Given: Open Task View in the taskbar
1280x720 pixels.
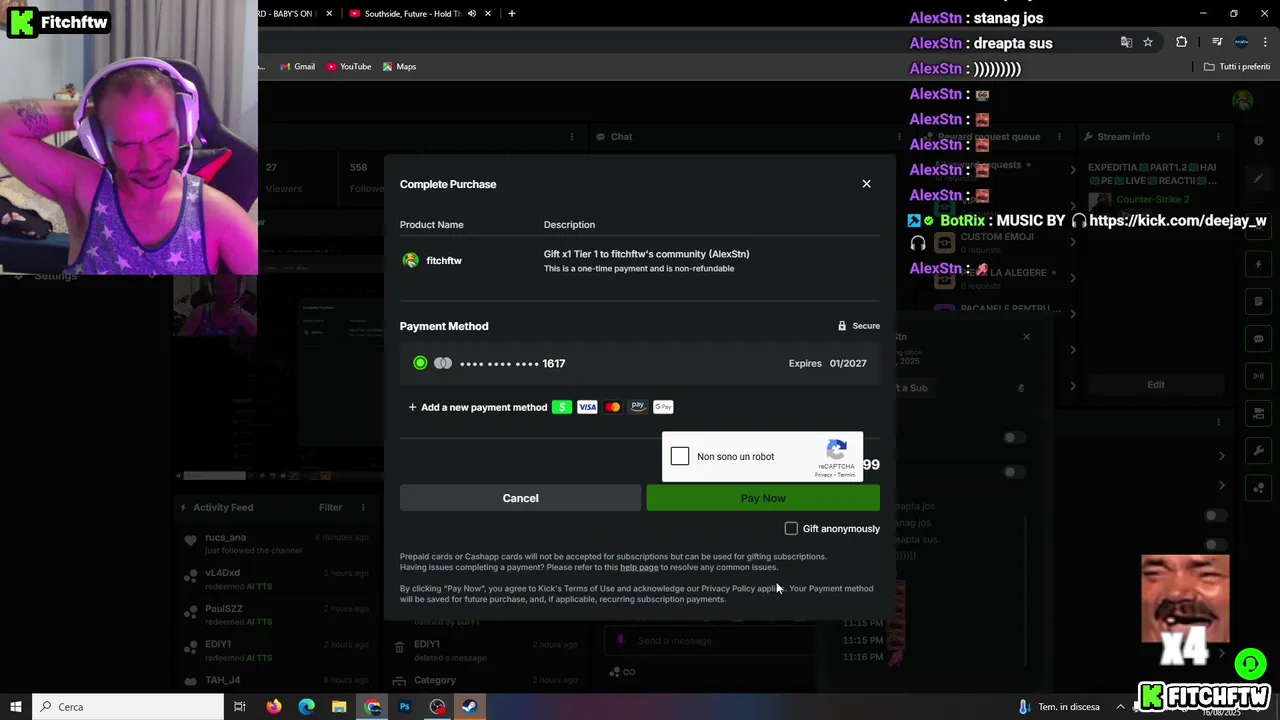Looking at the screenshot, I should tap(240, 707).
